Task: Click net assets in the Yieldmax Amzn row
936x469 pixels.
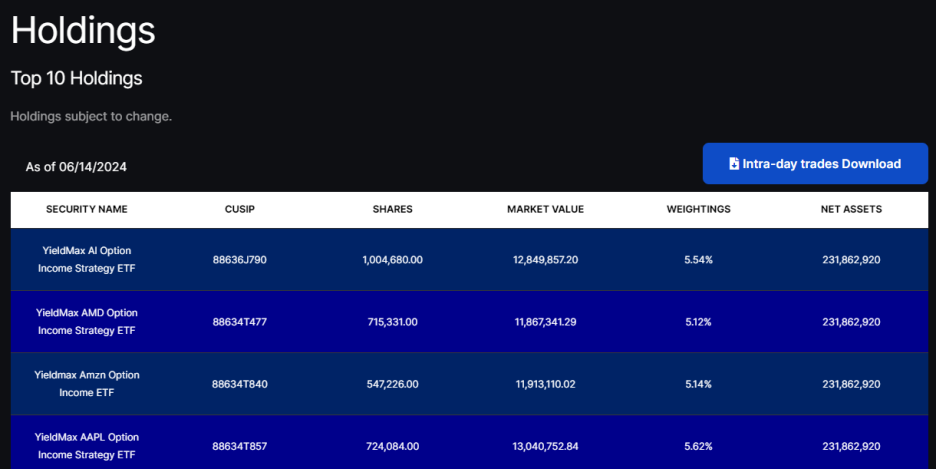Action: point(851,384)
